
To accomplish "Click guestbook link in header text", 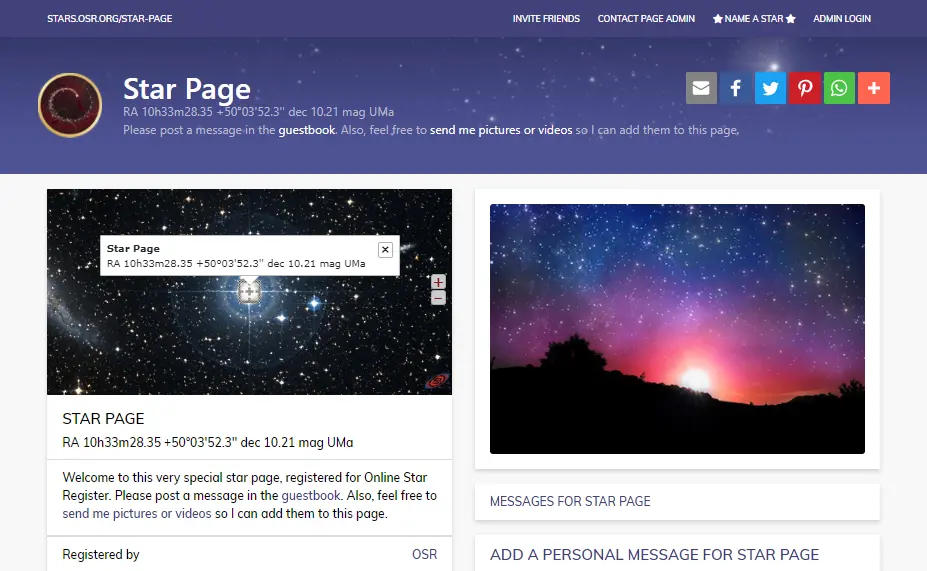I will pos(306,130).
